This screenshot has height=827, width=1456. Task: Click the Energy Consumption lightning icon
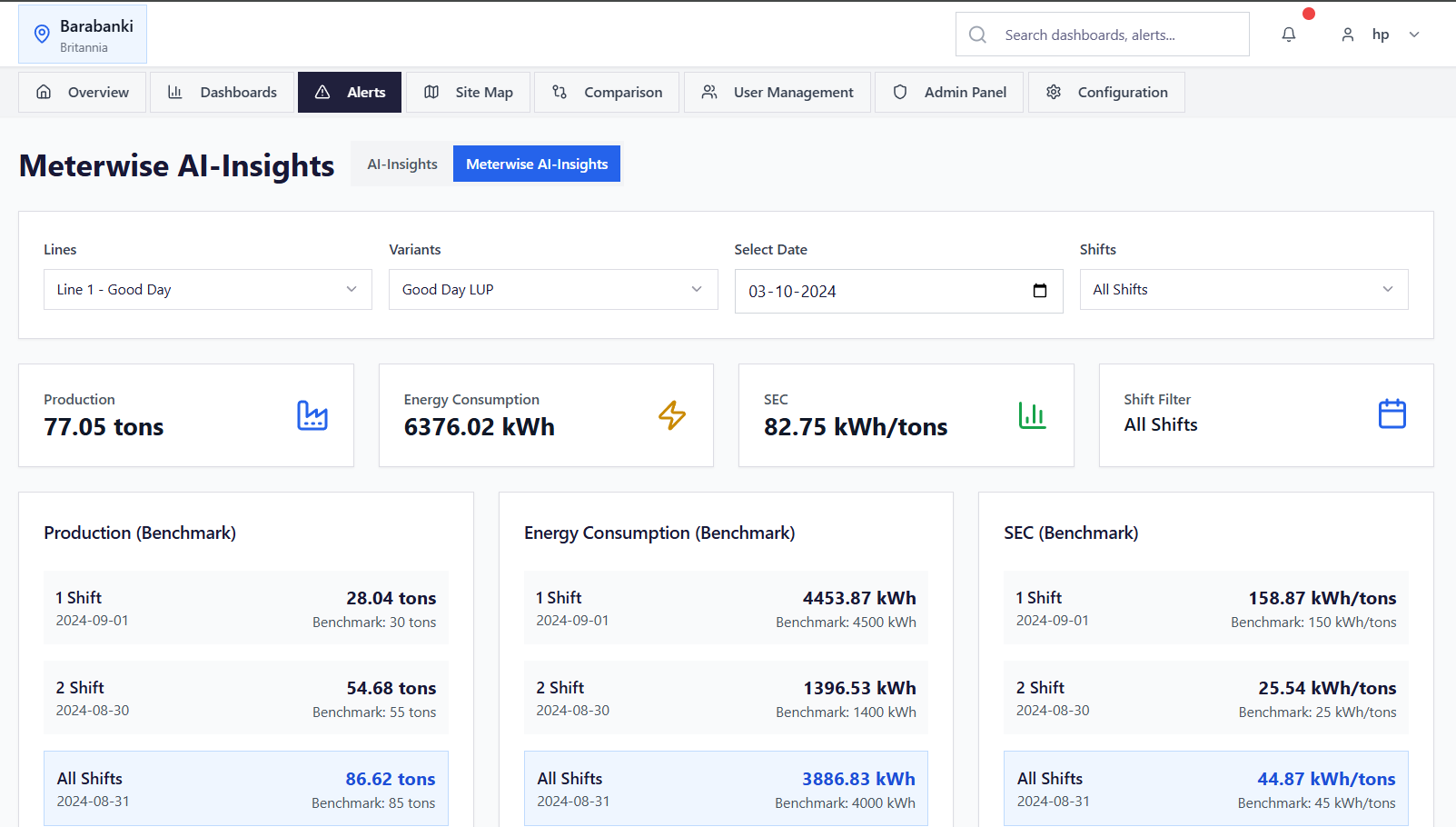point(672,415)
